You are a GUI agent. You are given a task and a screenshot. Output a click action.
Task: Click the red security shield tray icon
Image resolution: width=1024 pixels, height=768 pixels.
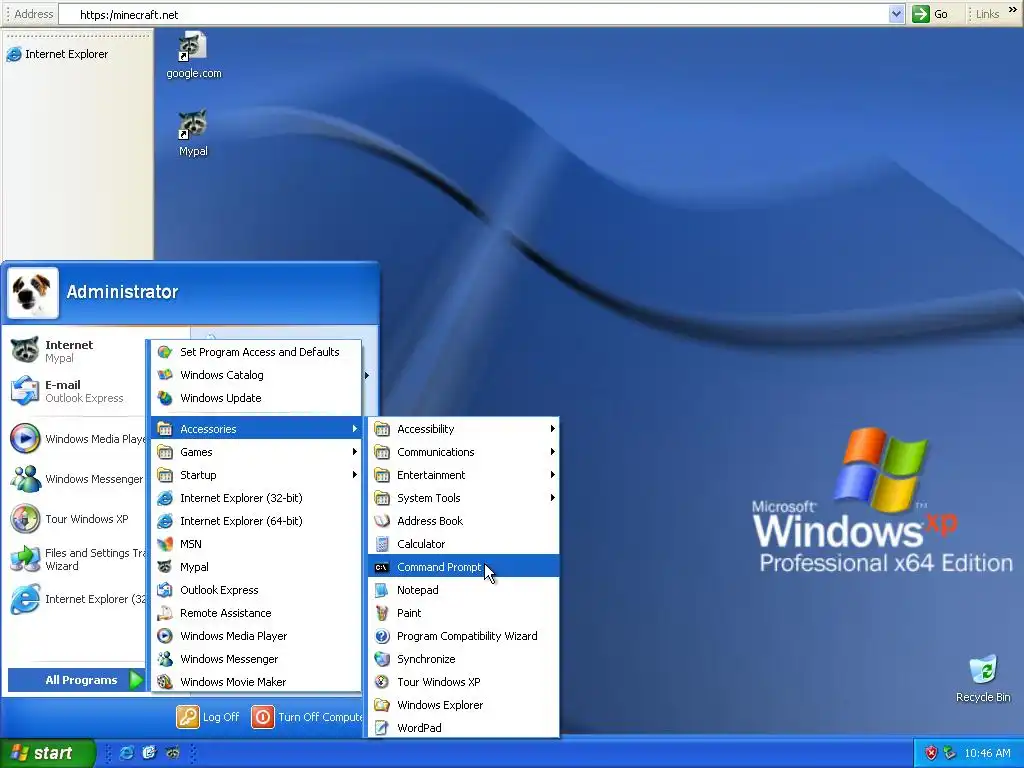[x=931, y=753]
